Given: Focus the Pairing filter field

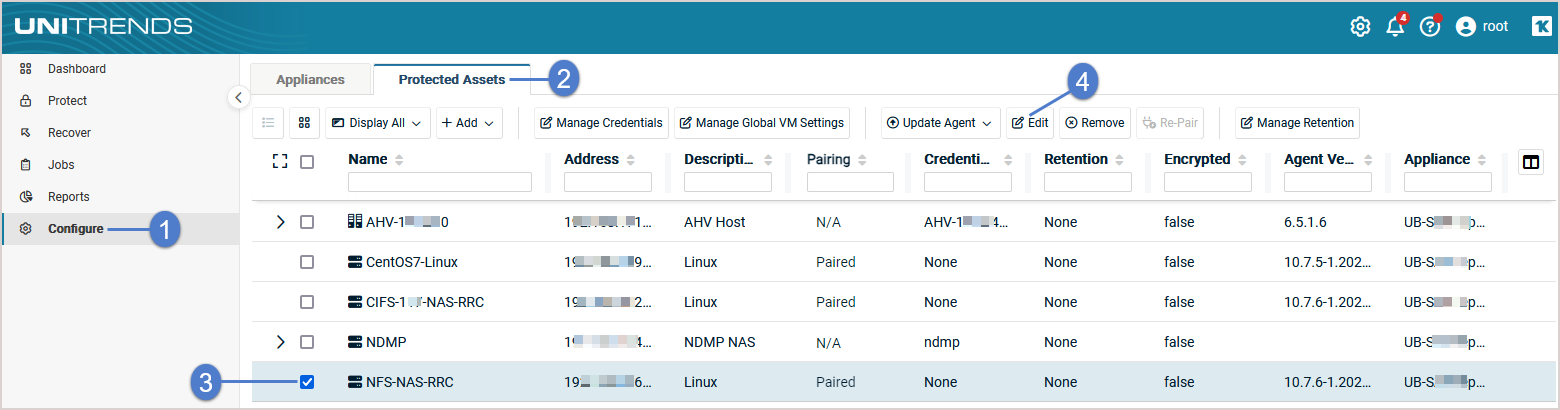Looking at the screenshot, I should point(850,182).
